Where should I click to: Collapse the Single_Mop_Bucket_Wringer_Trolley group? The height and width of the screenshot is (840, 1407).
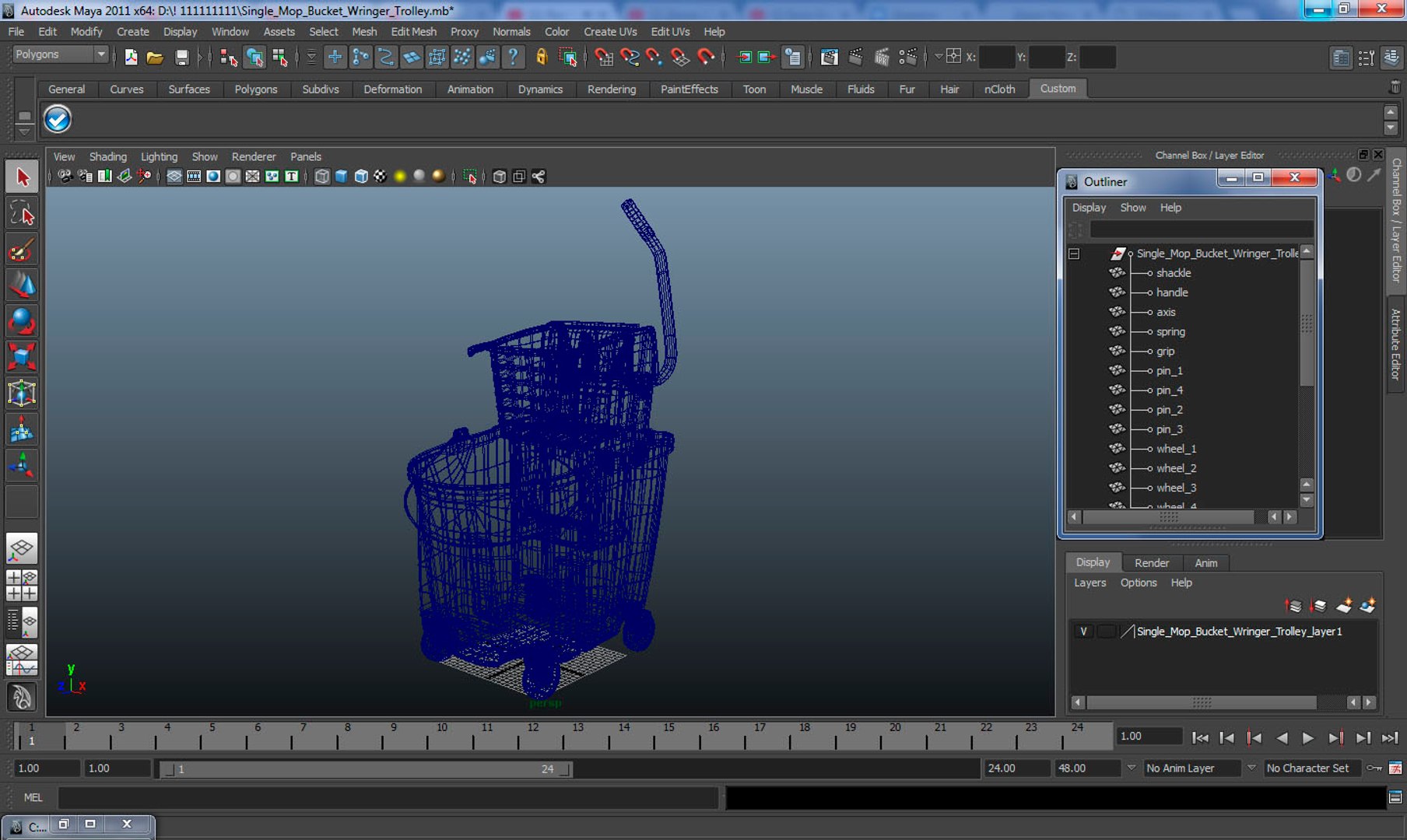(x=1074, y=254)
